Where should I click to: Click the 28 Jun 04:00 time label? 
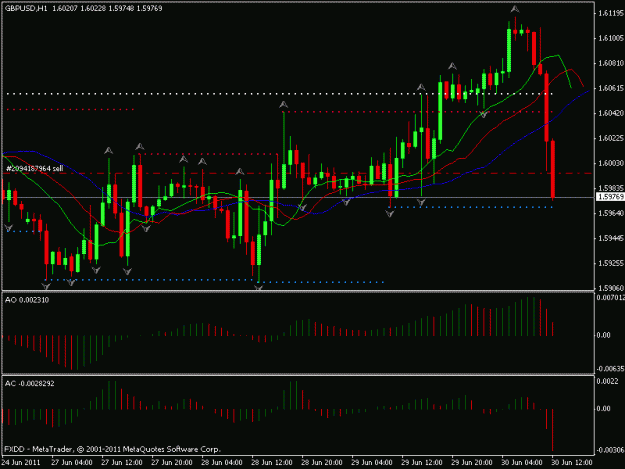[x=222, y=463]
